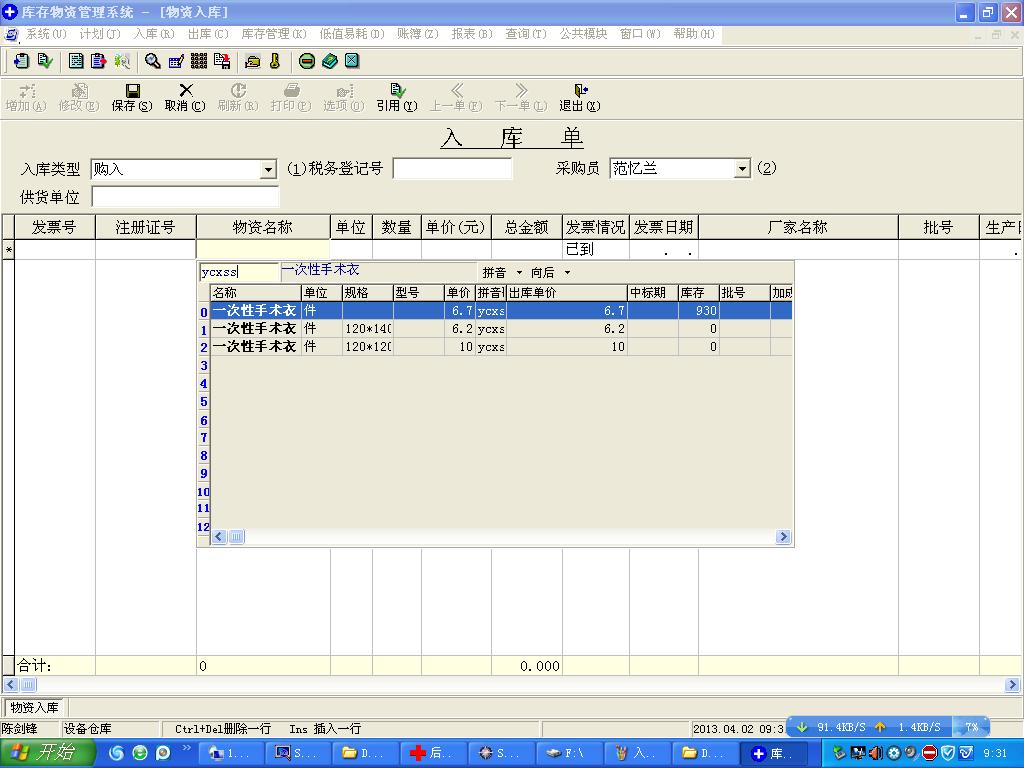
Task: Click the volume speaker tray icon
Action: tap(876, 753)
